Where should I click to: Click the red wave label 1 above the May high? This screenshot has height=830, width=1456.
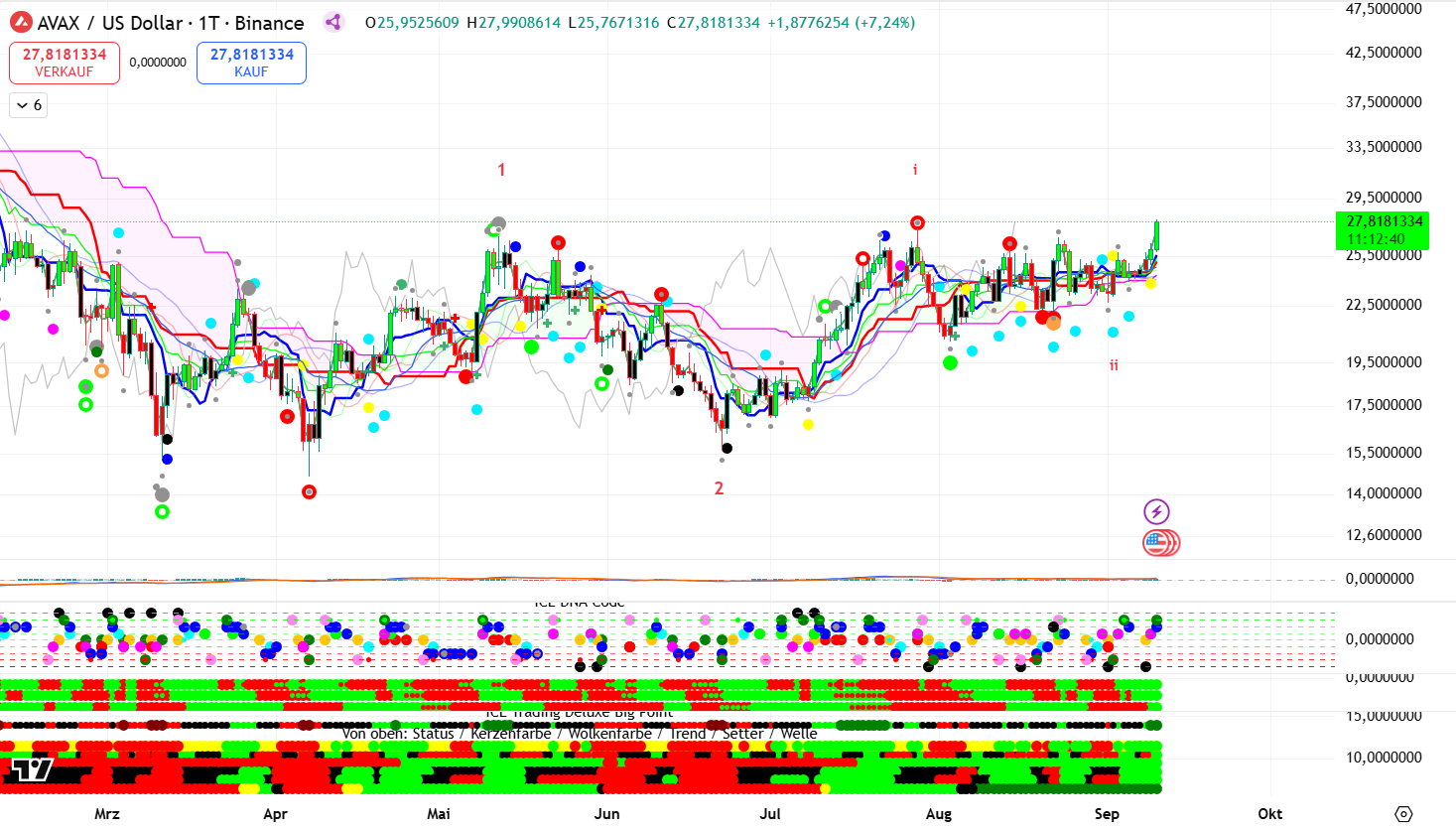pyautogui.click(x=501, y=170)
